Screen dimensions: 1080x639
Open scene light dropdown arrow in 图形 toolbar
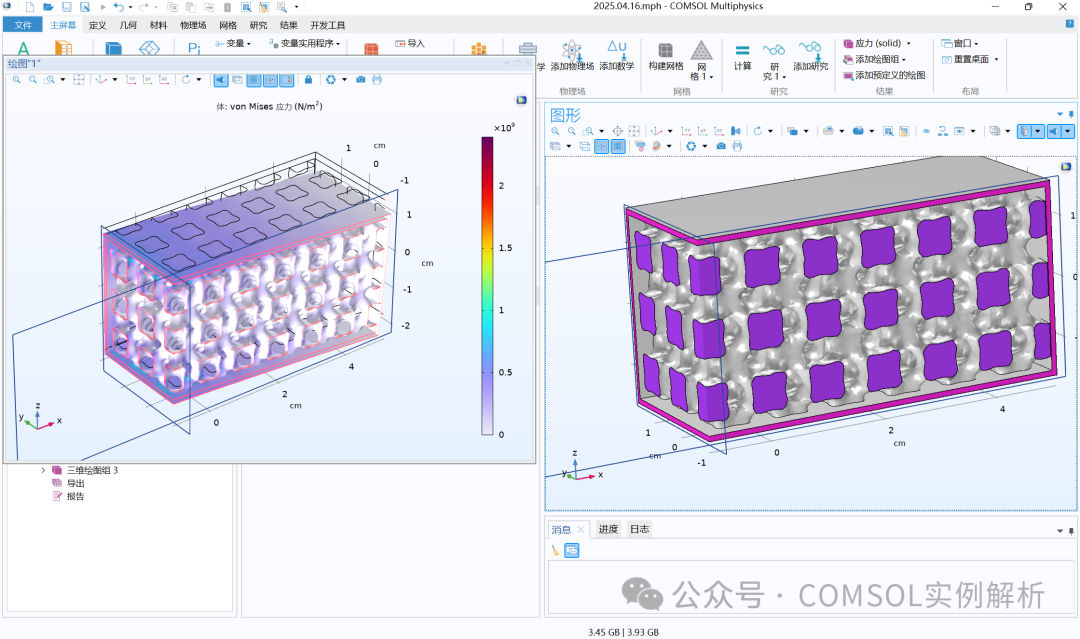(x=1068, y=131)
